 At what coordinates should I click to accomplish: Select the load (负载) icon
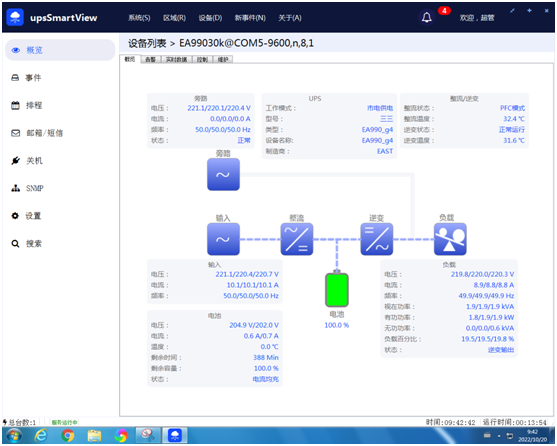450,239
